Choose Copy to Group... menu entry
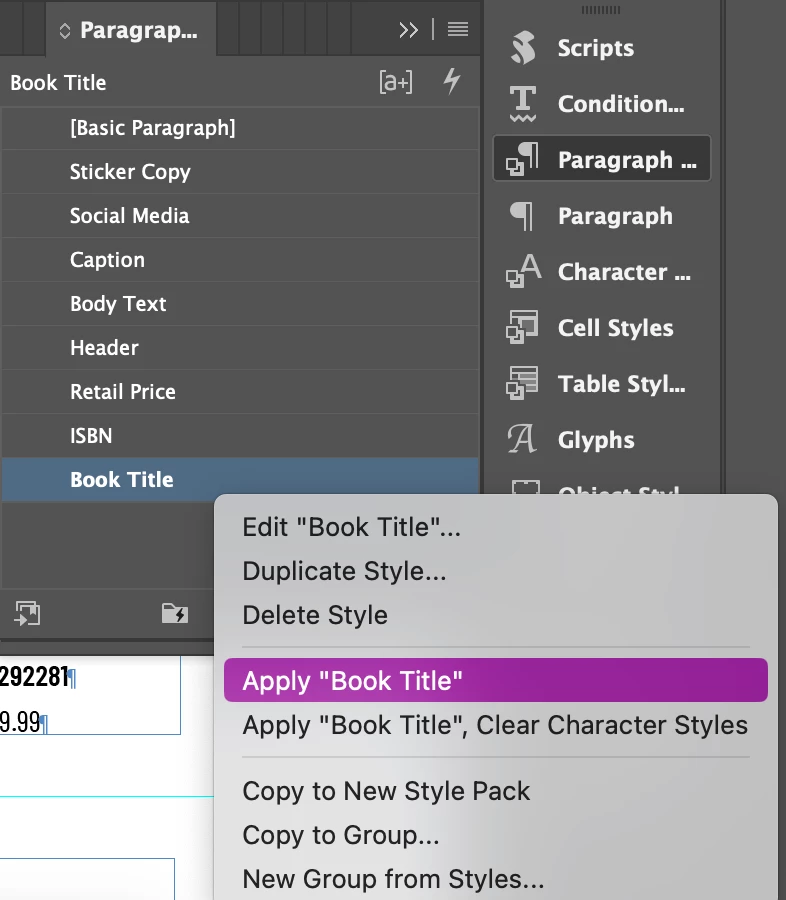Screen dimensions: 786x900 point(495,835)
